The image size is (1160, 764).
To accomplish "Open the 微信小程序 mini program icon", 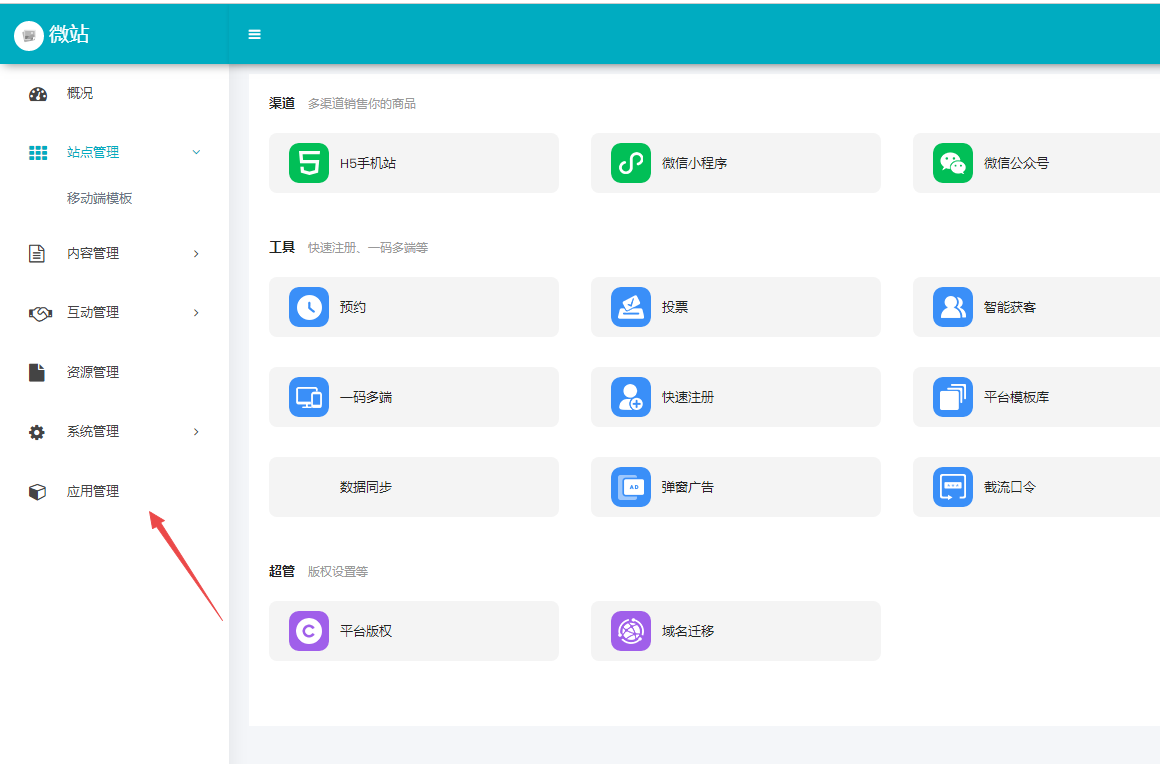I will [x=630, y=163].
